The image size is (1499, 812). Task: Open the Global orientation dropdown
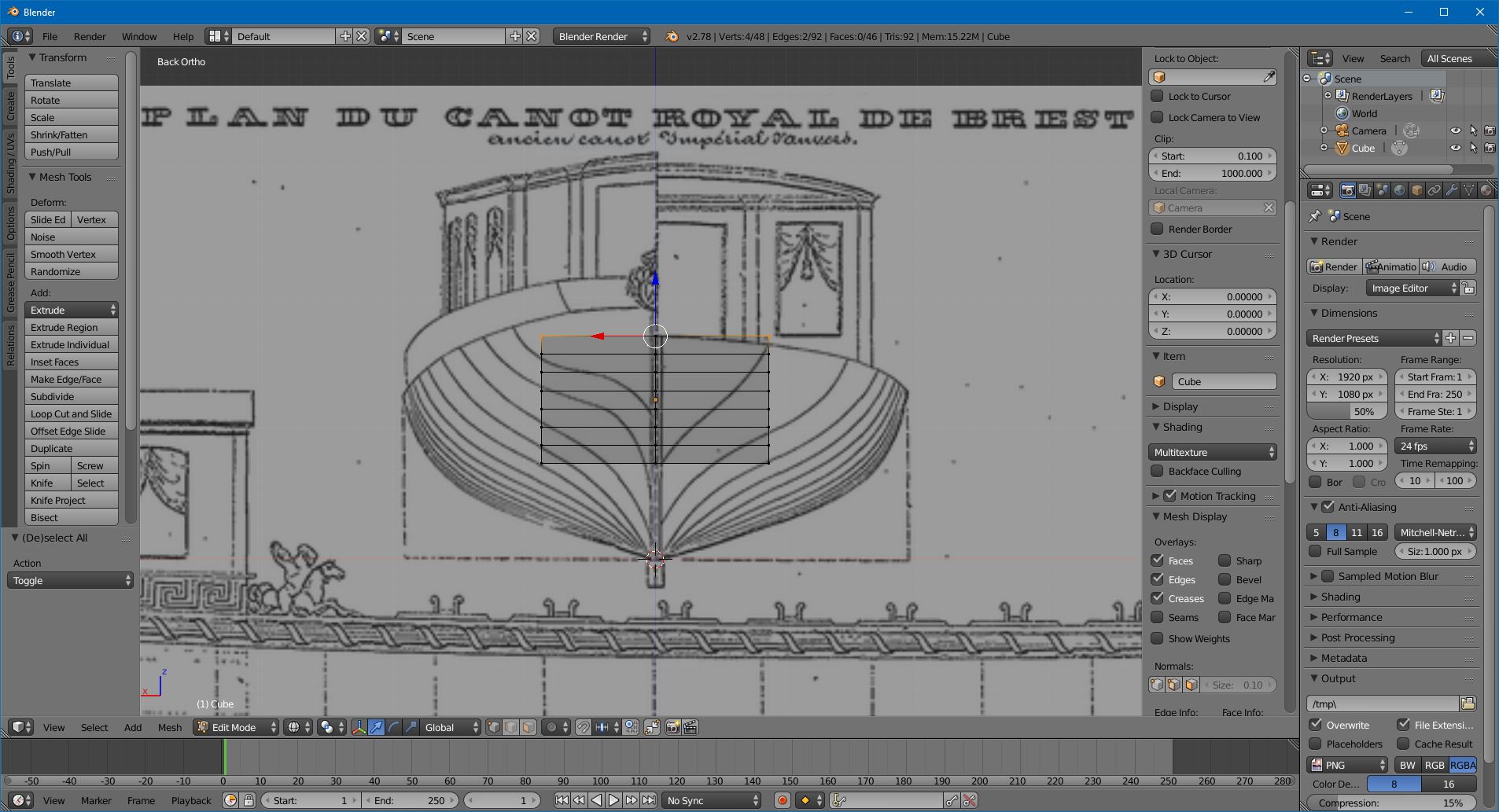click(x=451, y=727)
